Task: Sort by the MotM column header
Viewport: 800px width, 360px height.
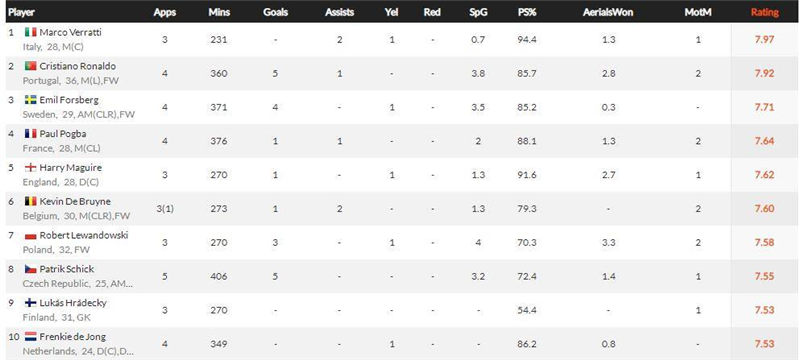Action: pos(697,12)
